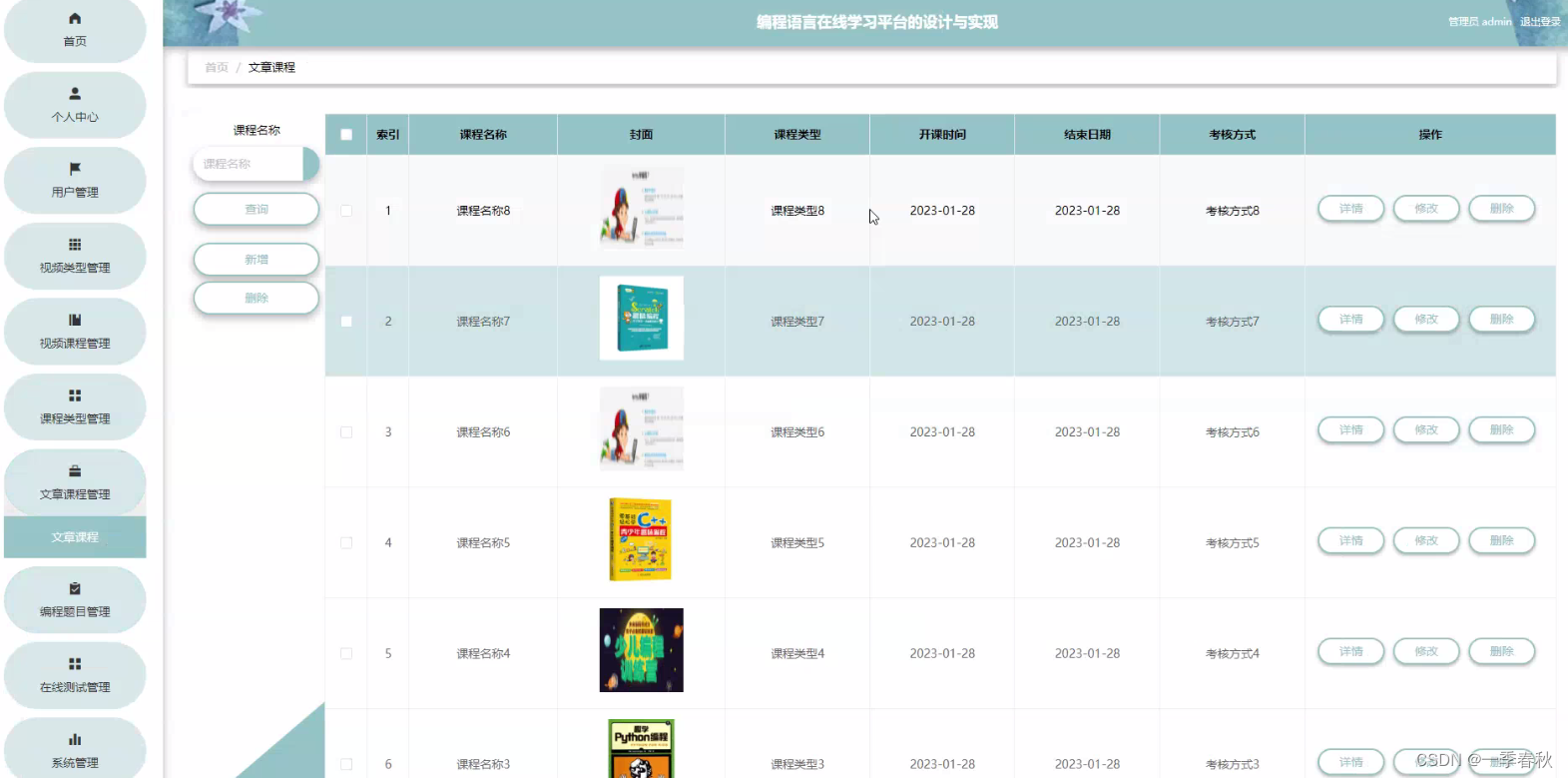Open 编程题目管理 in sidebar
This screenshot has height=778, width=1568.
click(75, 600)
